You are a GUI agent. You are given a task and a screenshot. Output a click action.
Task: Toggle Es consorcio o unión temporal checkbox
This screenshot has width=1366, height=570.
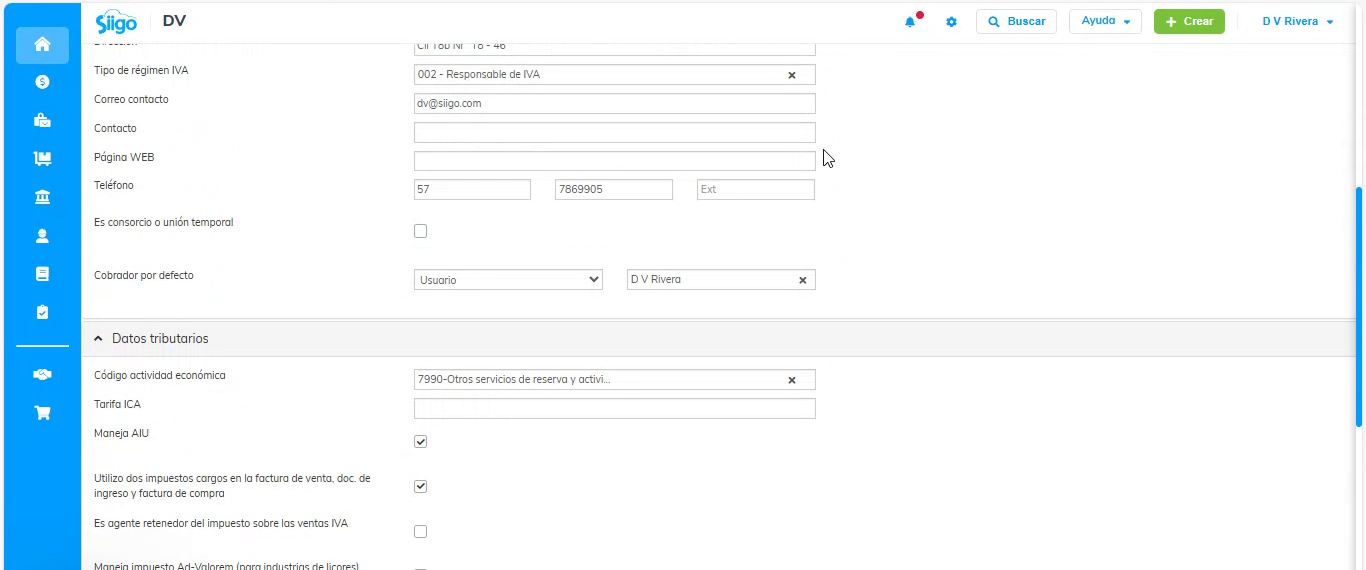[x=420, y=231]
